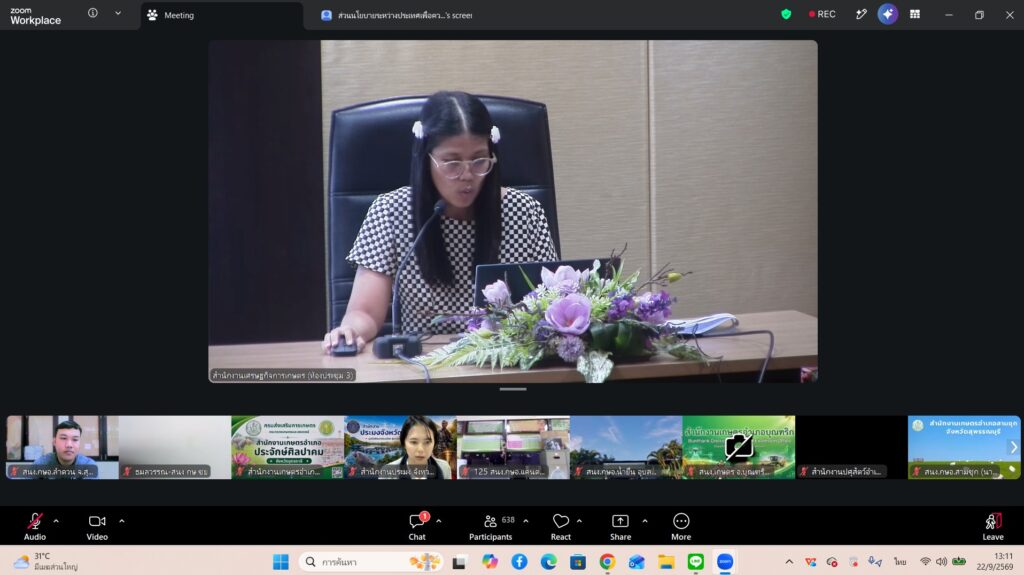Toggle the camera with the Video button

click(97, 526)
